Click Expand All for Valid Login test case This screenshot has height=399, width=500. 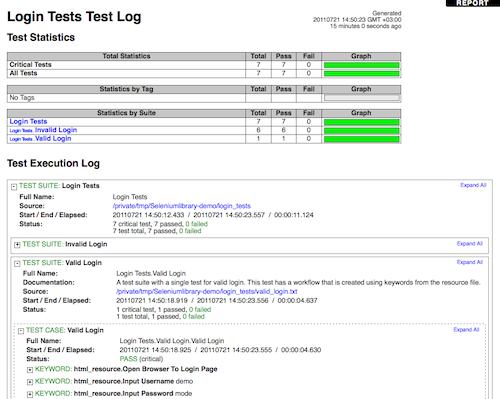coord(466,330)
